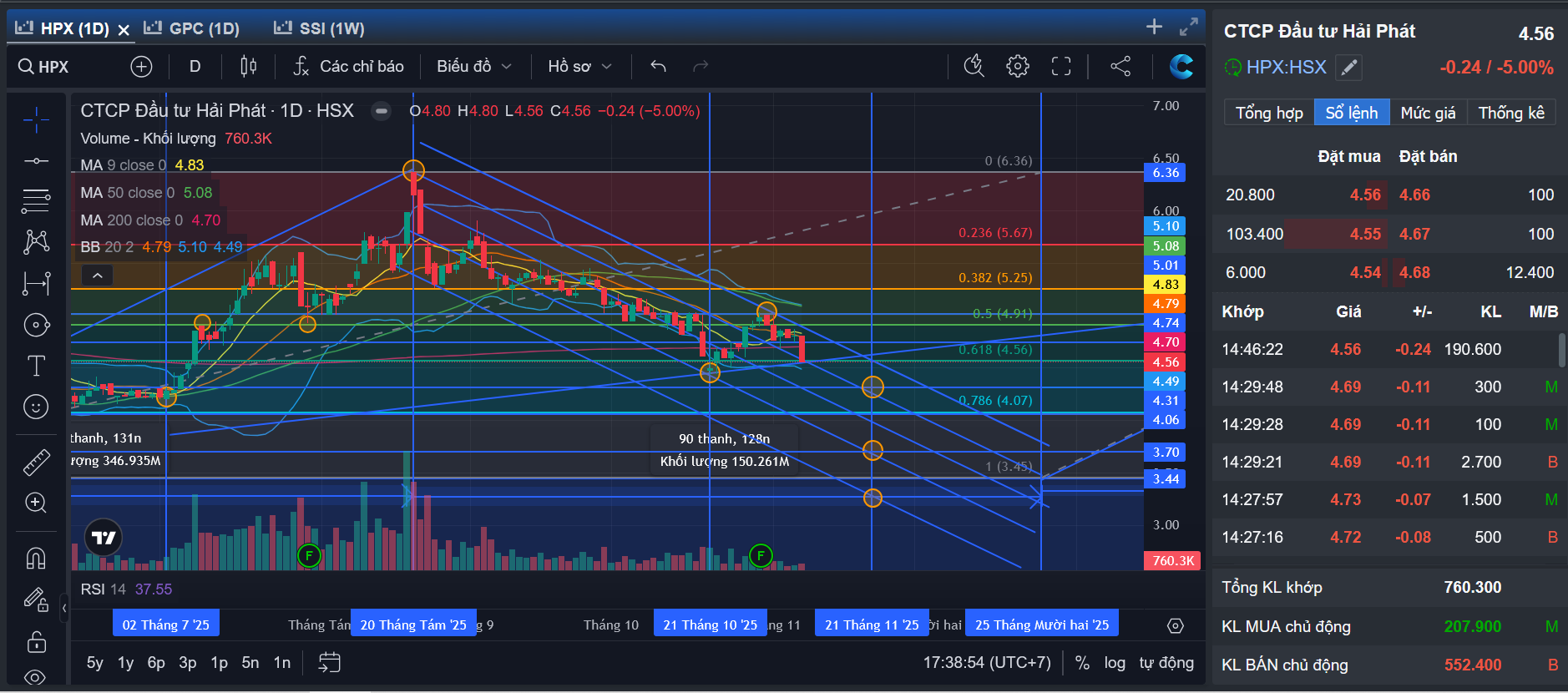Toggle percent scale mode
Screen dimensions: 1568x693
tap(1082, 663)
